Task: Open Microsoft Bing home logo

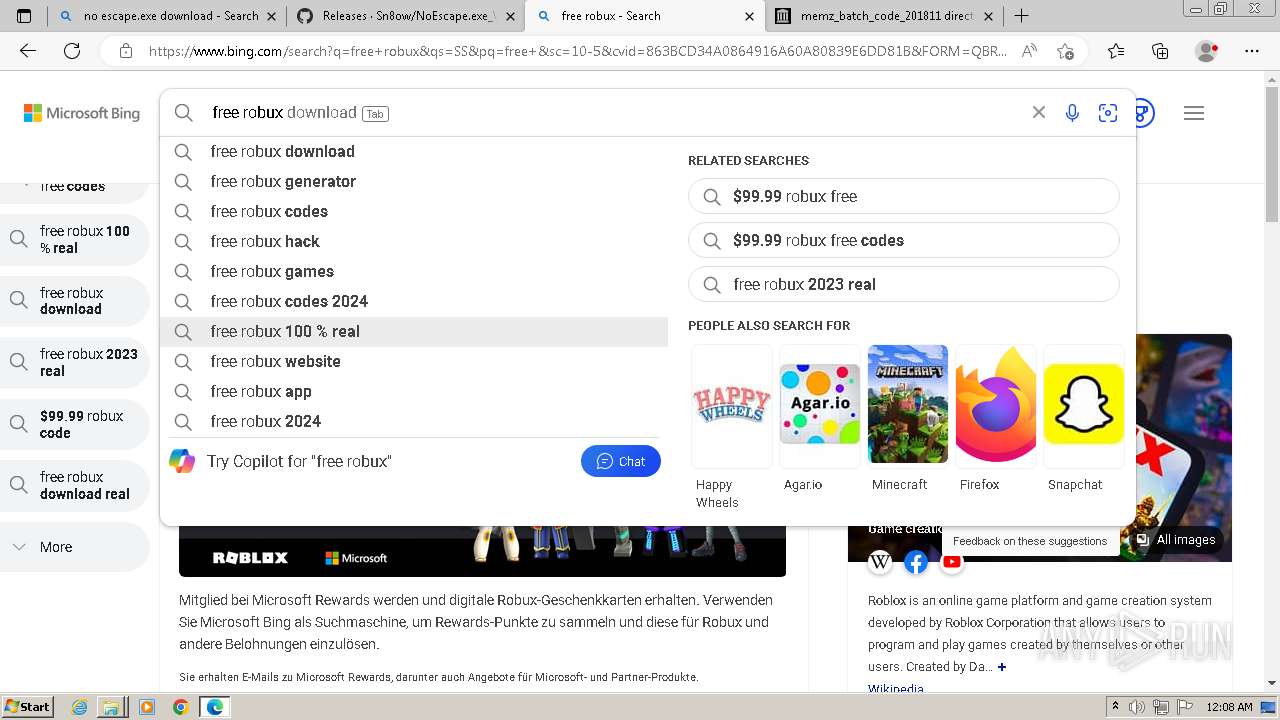Action: click(x=82, y=113)
